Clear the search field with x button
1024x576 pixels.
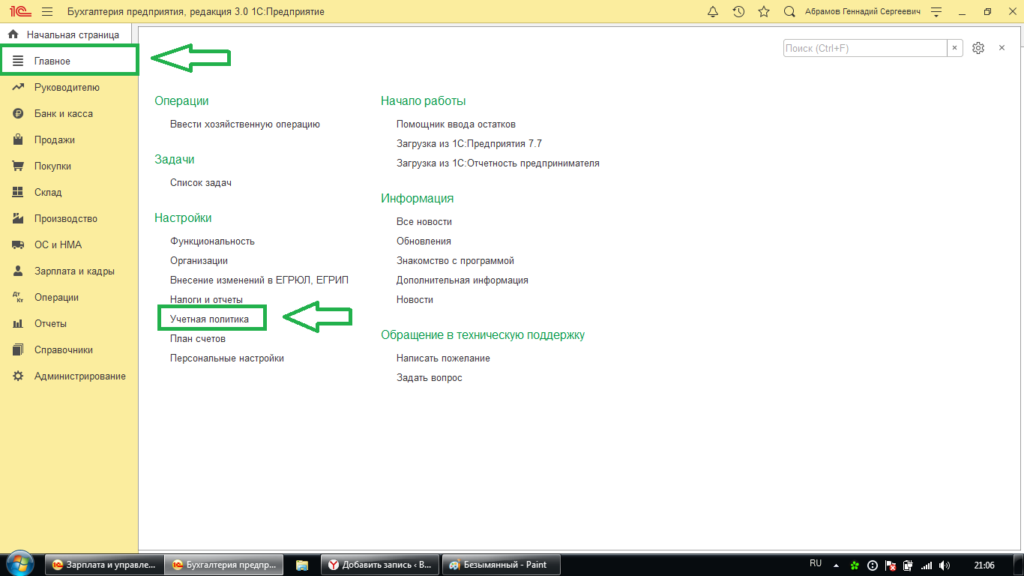[955, 48]
